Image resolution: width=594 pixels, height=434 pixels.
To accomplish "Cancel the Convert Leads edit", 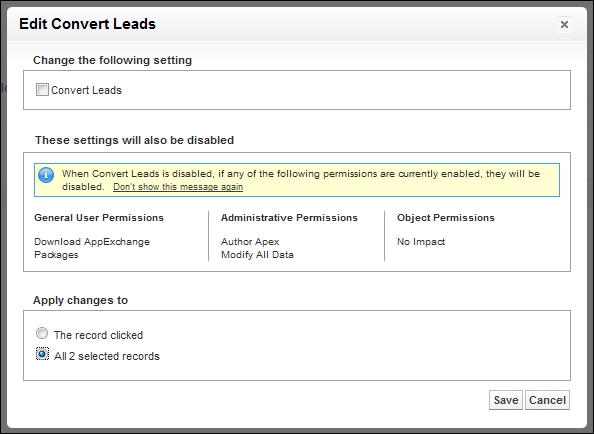I will click(x=547, y=400).
